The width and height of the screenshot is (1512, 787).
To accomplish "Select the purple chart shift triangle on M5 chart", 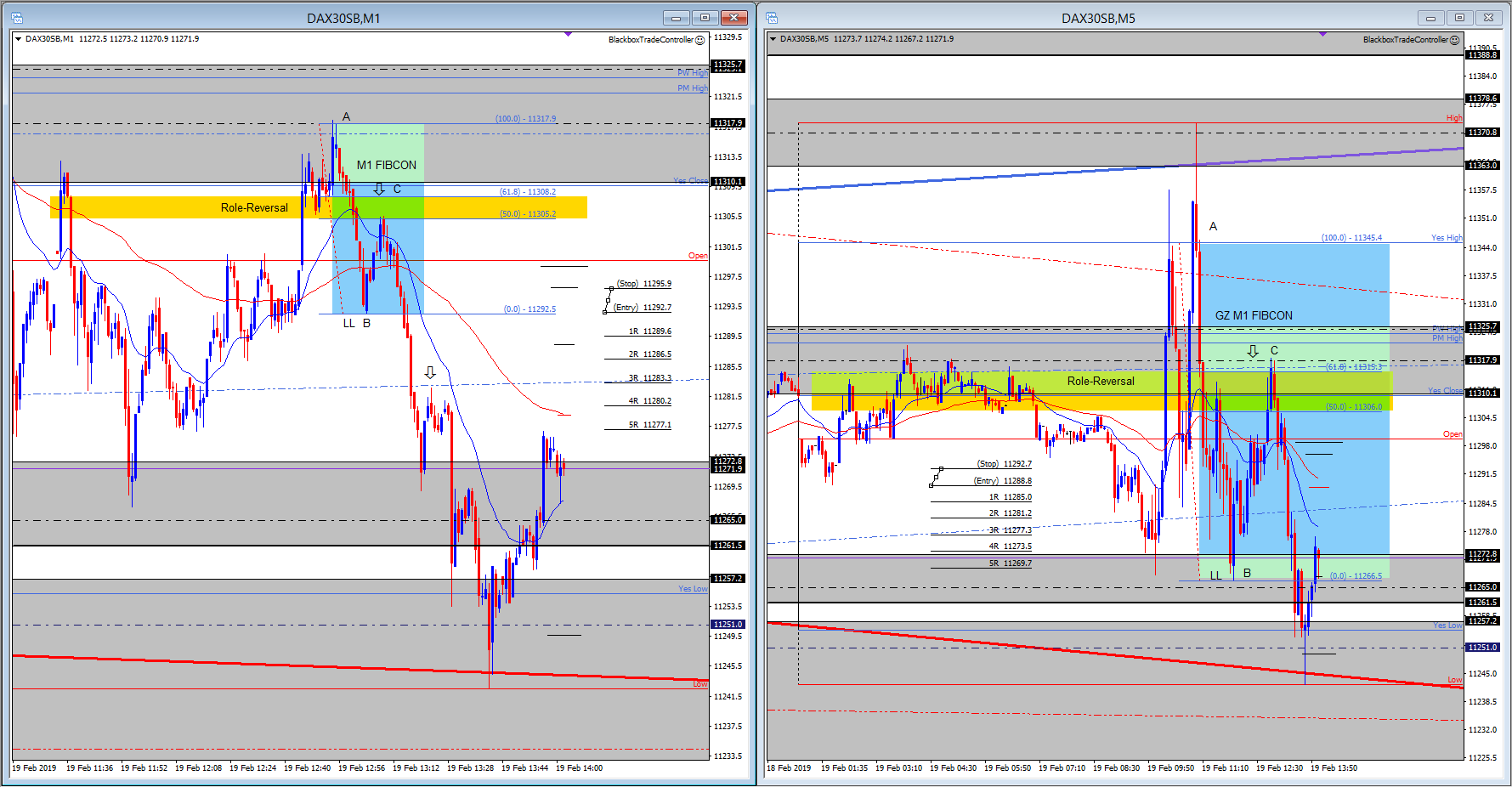I will (1322, 35).
